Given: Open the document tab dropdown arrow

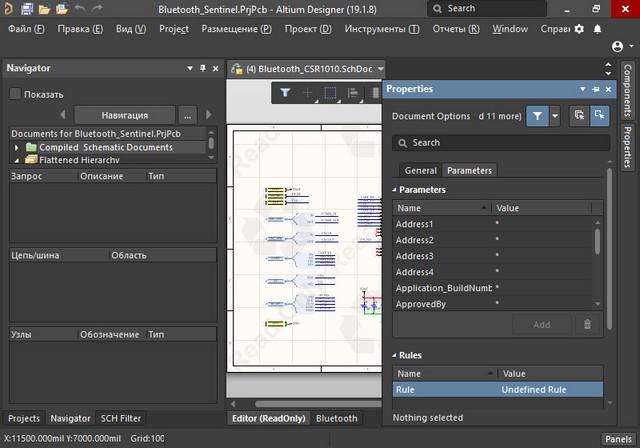Looking at the screenshot, I should pos(380,69).
